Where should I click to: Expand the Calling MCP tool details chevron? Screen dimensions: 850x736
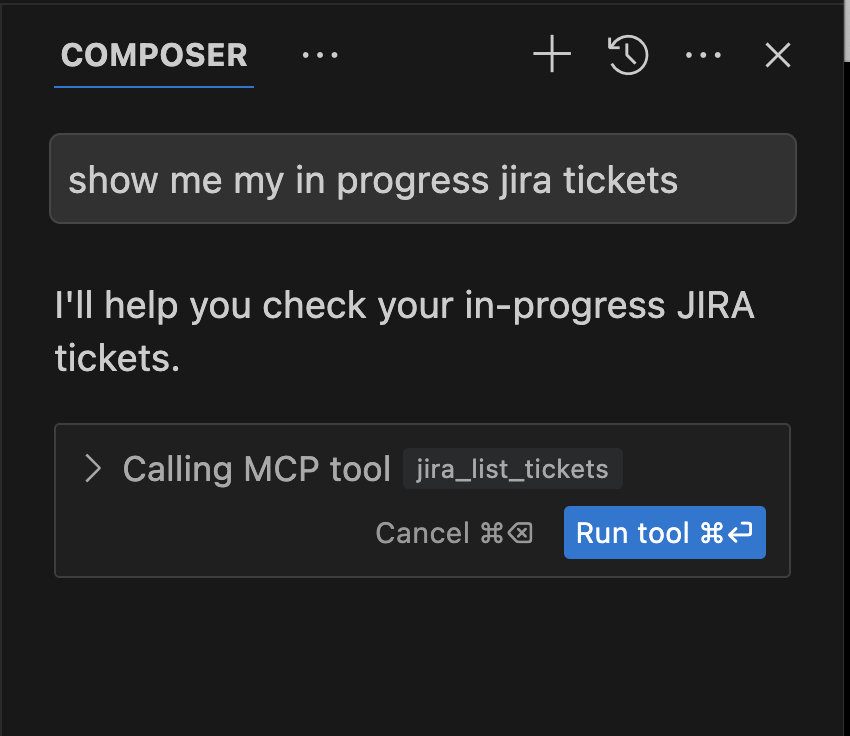(91, 468)
